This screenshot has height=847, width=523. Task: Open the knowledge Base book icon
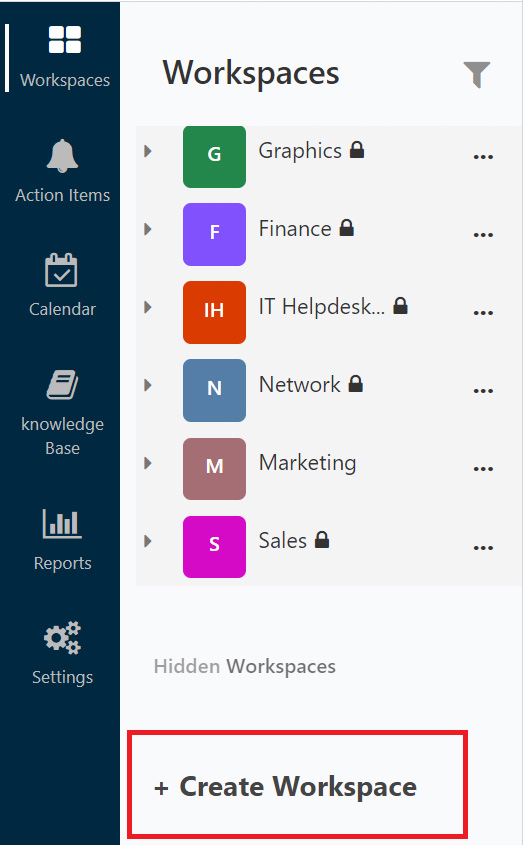tap(62, 385)
